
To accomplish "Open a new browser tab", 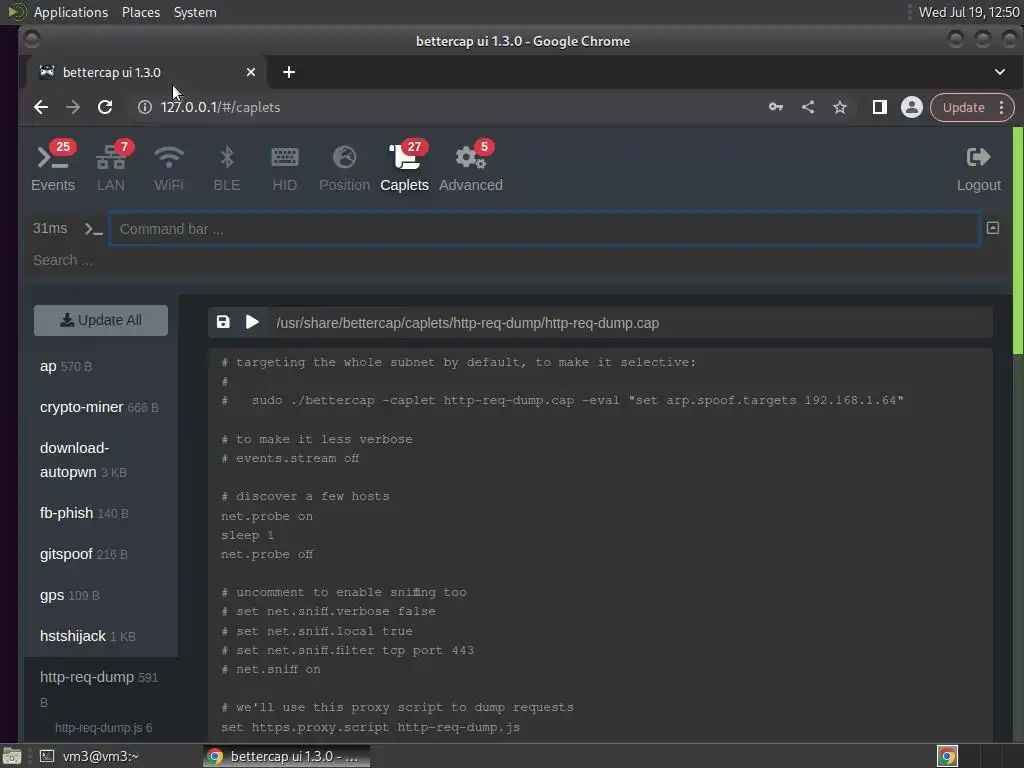I will 289,72.
